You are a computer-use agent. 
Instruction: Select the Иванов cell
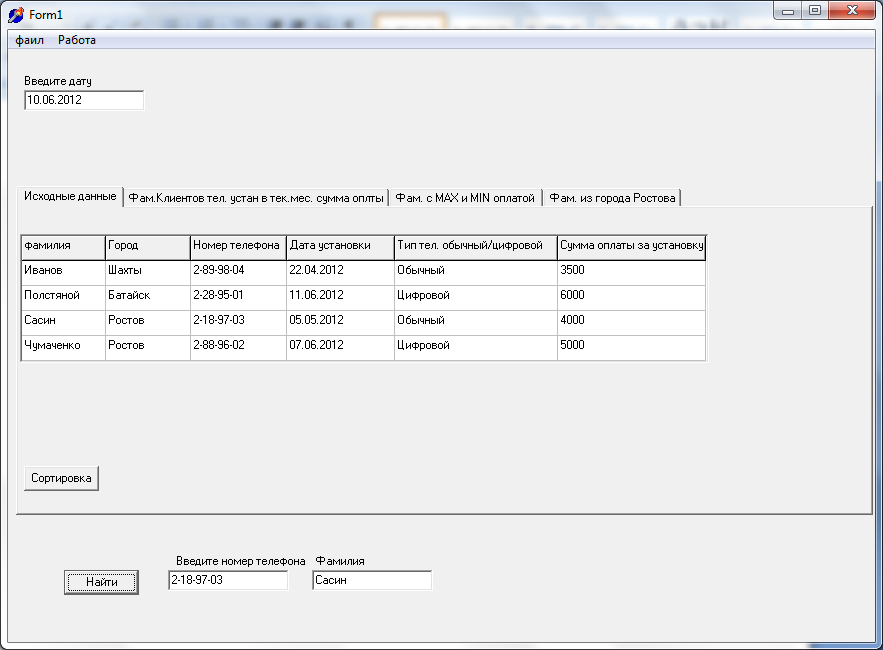point(63,273)
